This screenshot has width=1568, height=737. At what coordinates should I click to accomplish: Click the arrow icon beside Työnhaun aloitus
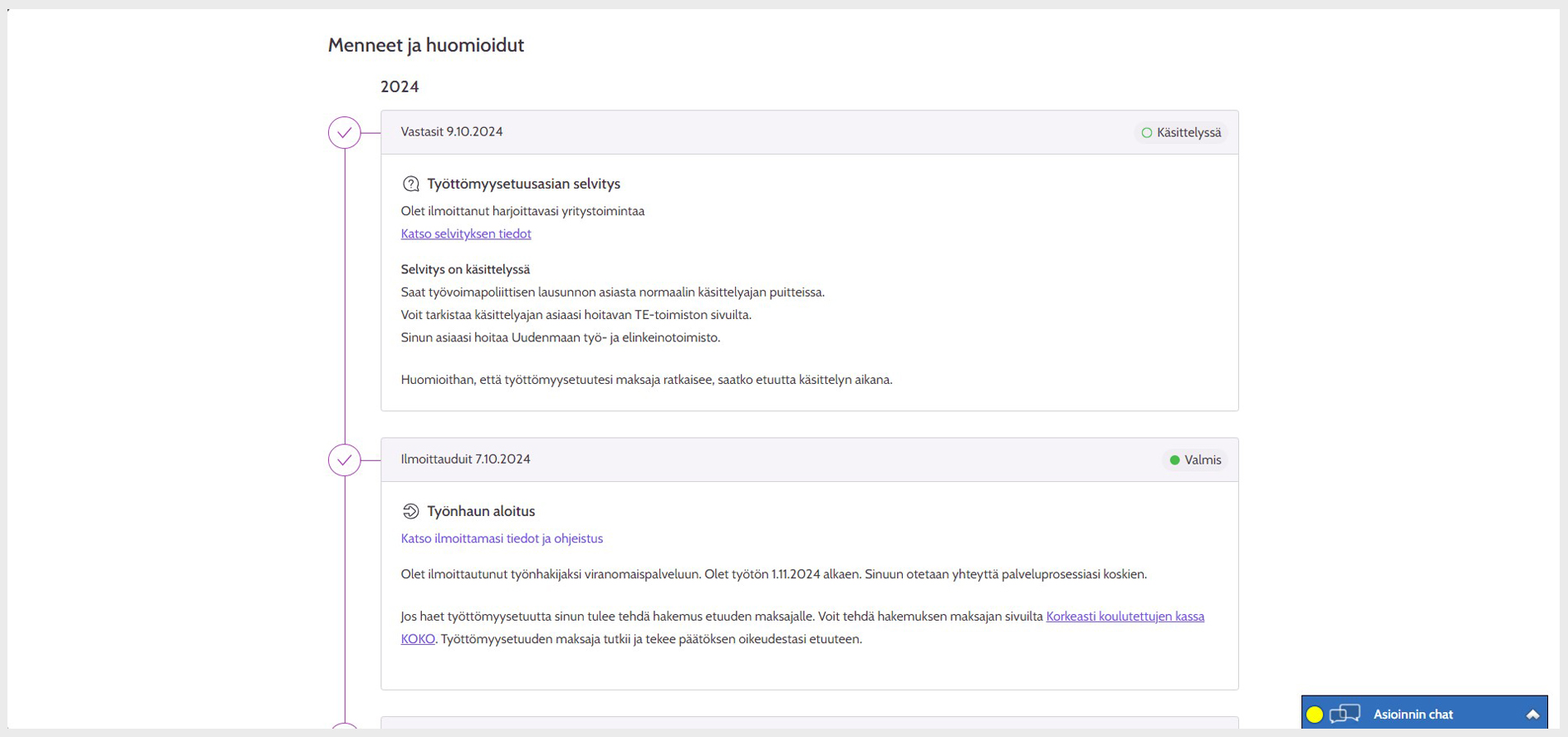410,512
